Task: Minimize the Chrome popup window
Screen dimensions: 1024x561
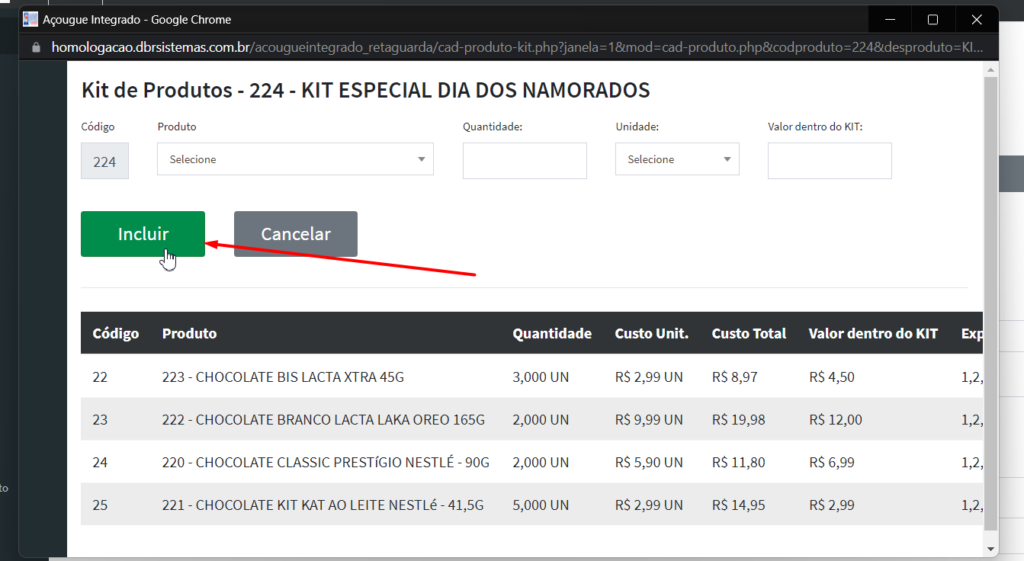Action: point(888,19)
